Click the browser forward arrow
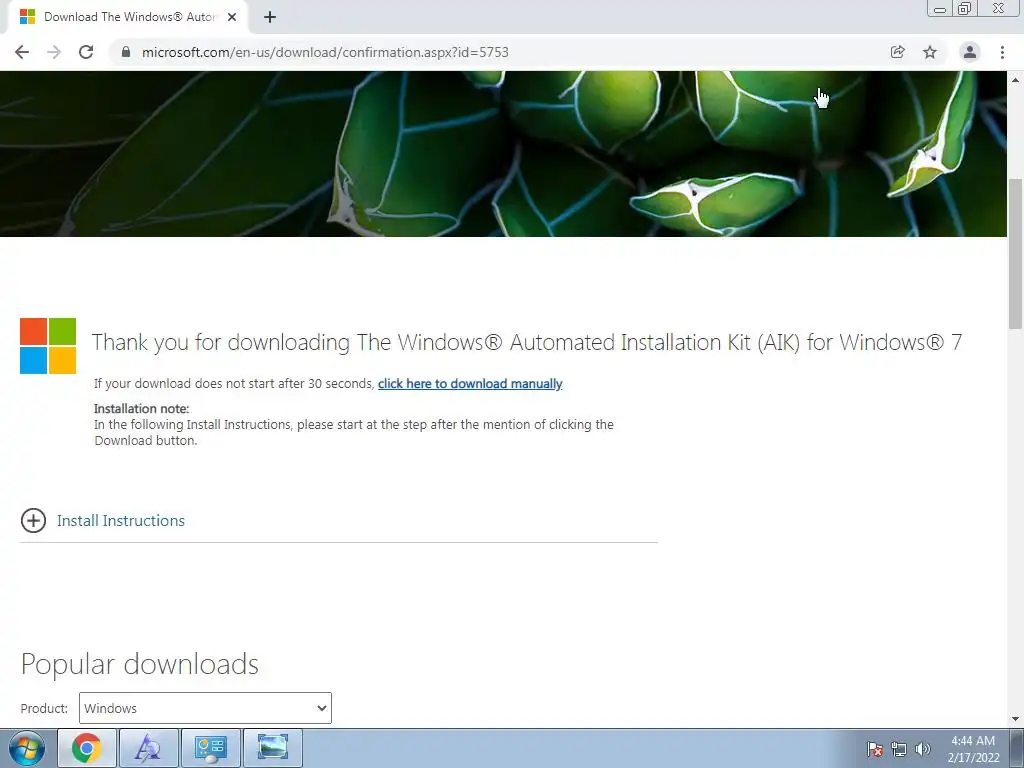 54,52
